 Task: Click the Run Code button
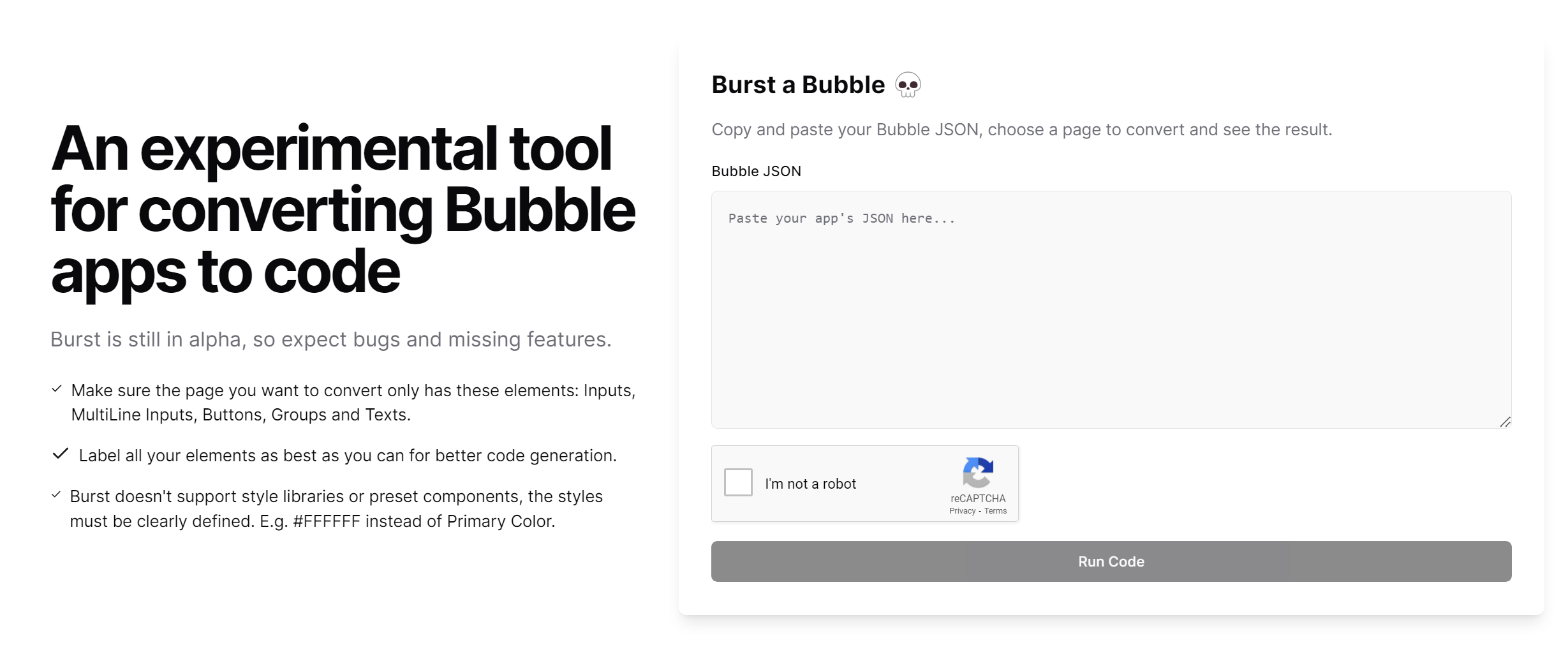pos(1111,561)
